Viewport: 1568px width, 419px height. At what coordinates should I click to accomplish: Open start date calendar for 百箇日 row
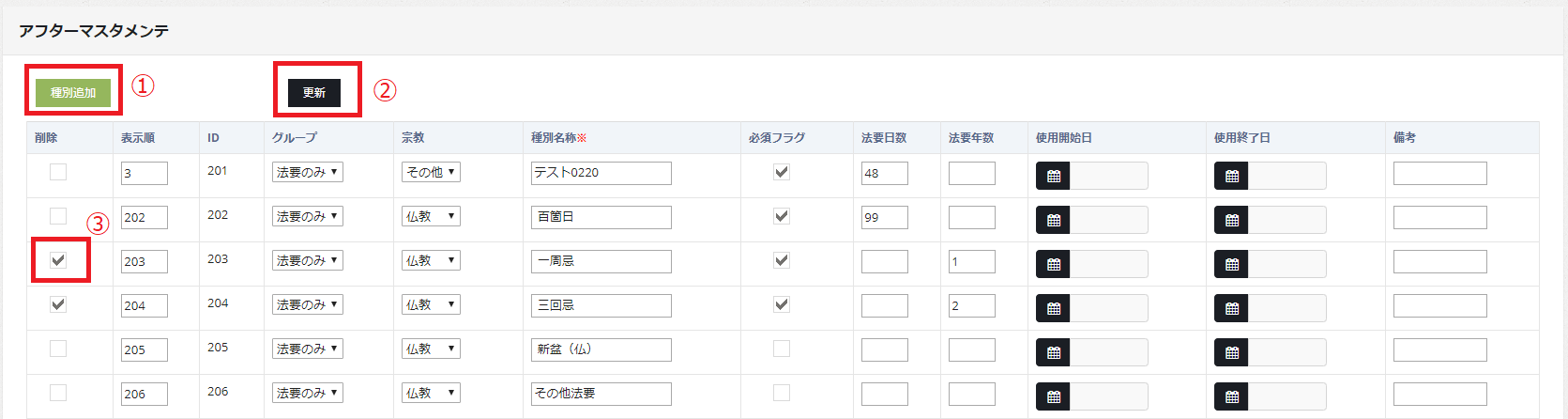pyautogui.click(x=1053, y=220)
